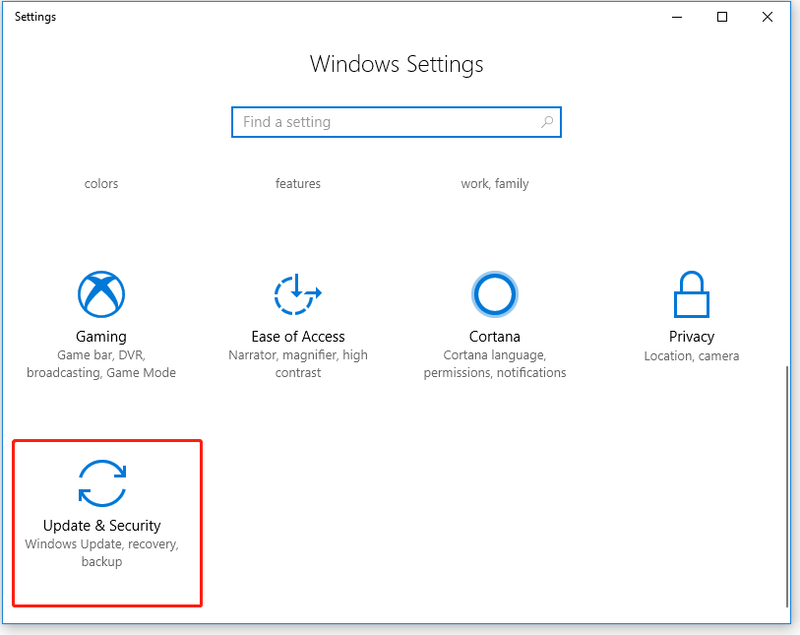This screenshot has width=800, height=635.
Task: Maximize the Settings window
Action: point(722,17)
